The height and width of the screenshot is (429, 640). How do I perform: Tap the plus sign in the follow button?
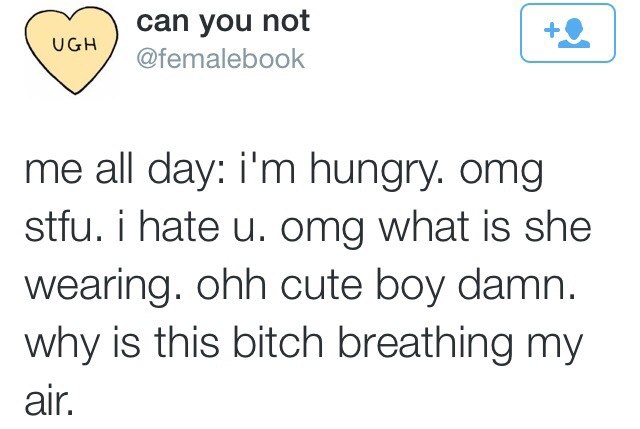pos(551,30)
